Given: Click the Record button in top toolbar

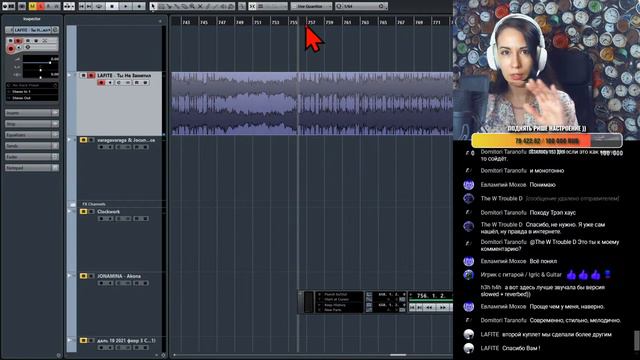Looking at the screenshot, I should 139,6.
